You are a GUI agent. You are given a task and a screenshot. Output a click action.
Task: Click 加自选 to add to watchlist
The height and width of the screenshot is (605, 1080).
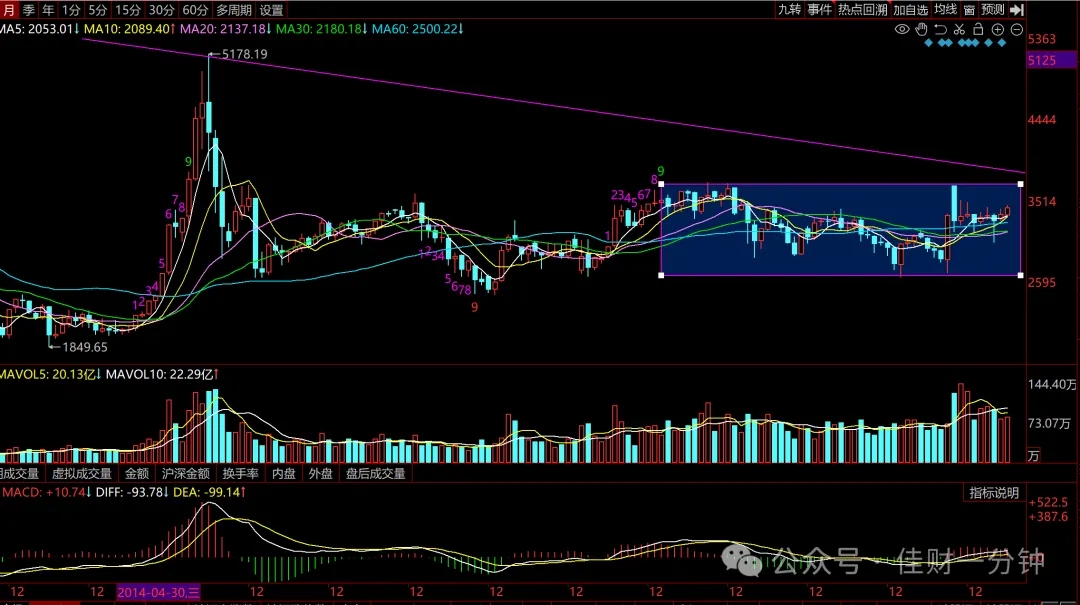[911, 10]
